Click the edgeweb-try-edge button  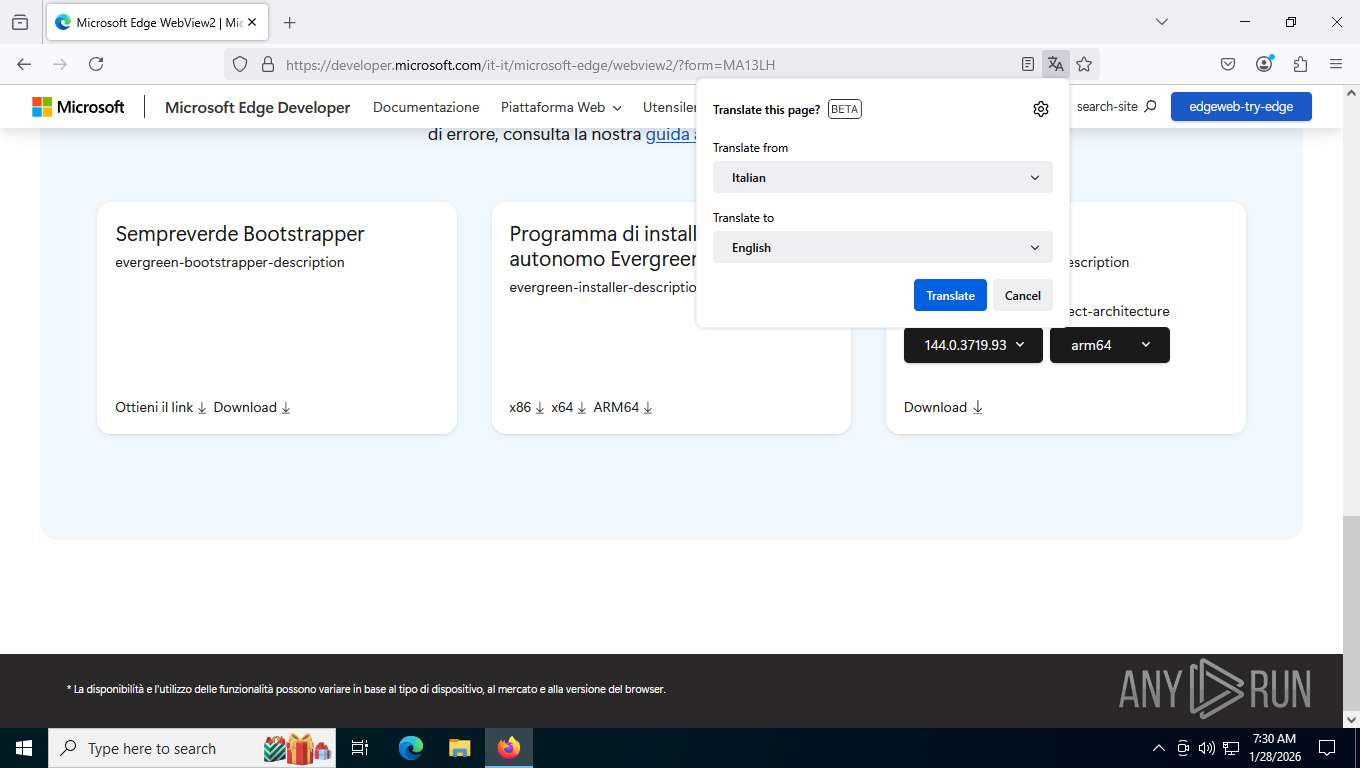[1241, 106]
